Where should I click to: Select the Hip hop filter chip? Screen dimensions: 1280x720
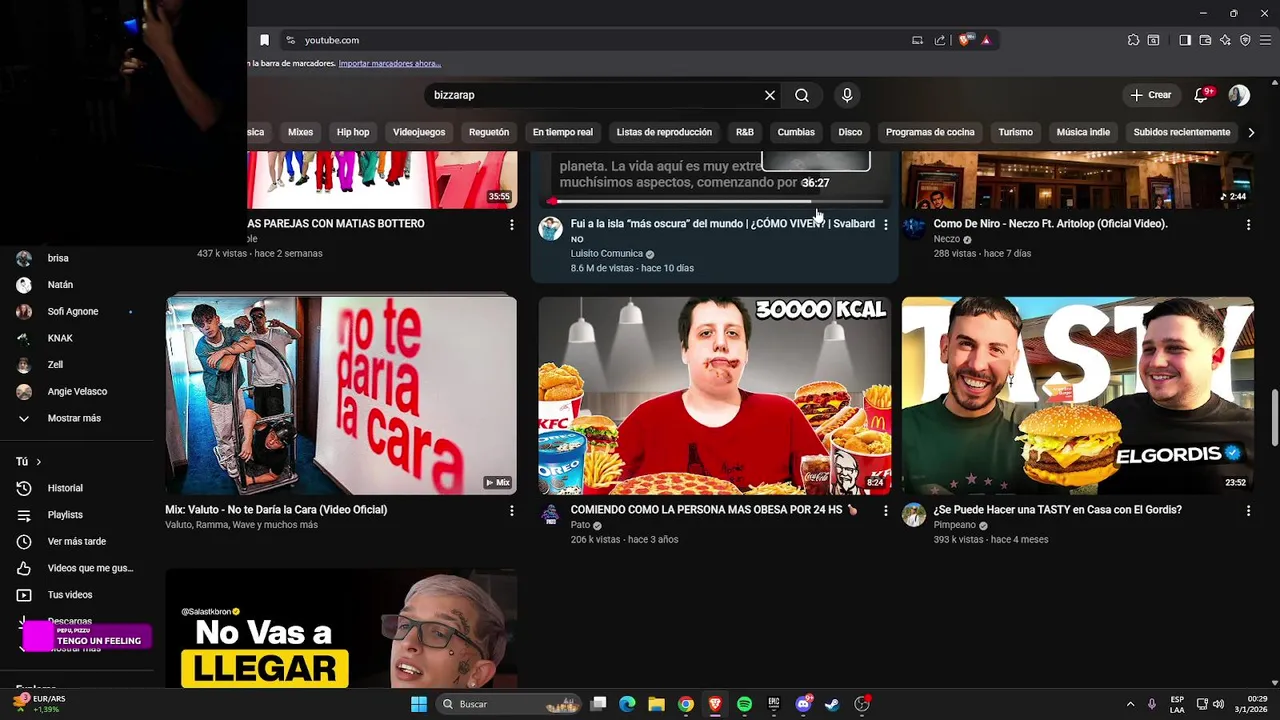[353, 132]
